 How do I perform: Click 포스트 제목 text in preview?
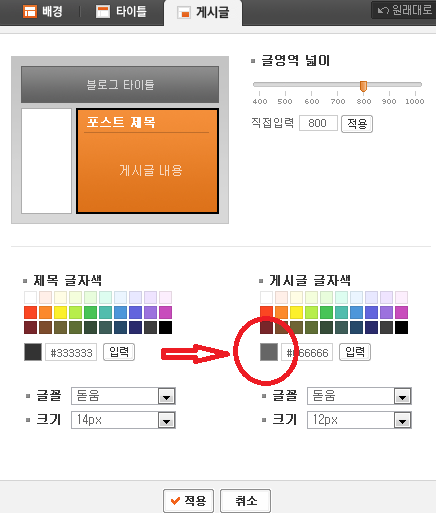click(121, 122)
